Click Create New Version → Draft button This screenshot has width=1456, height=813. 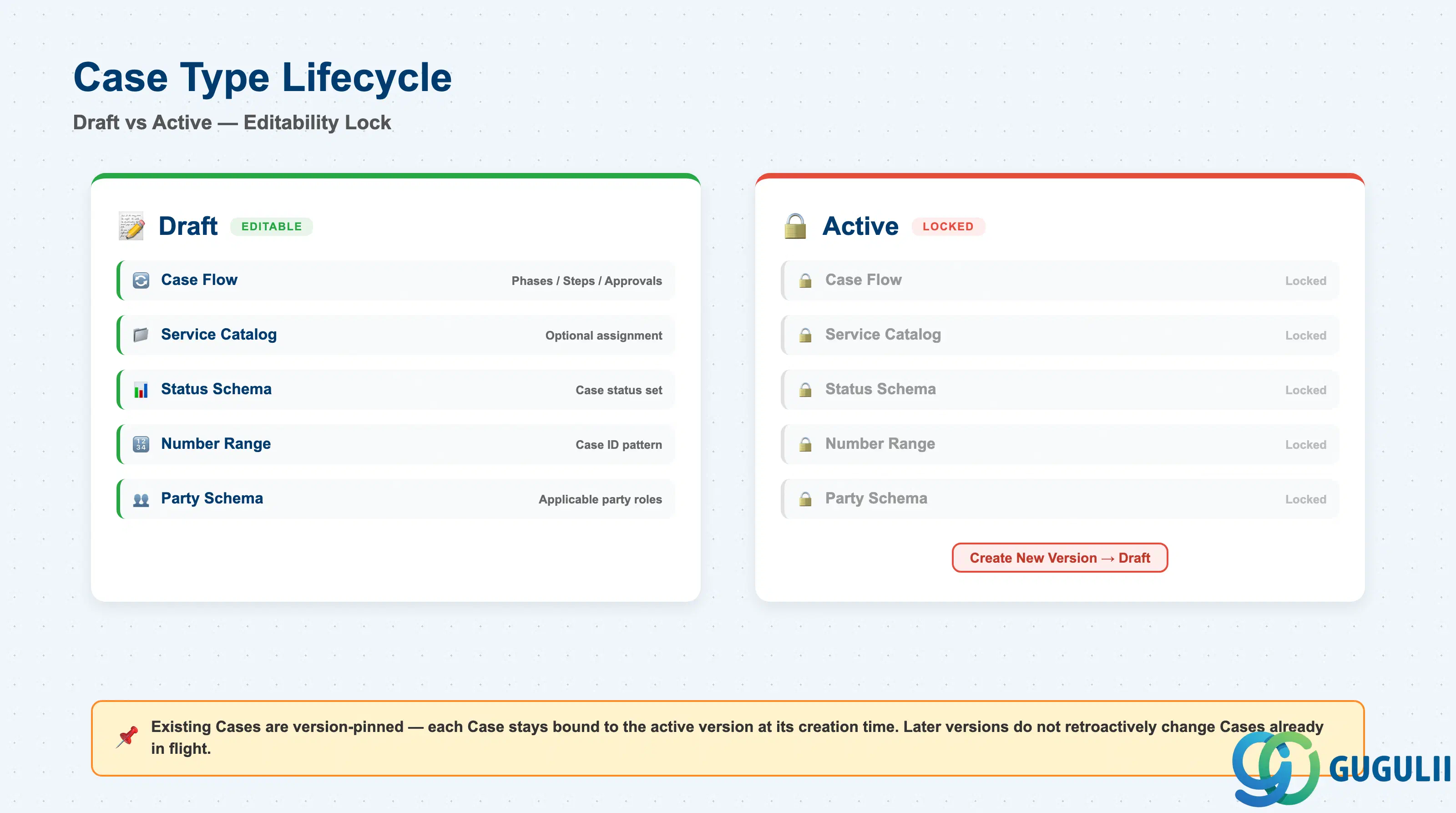coord(1060,558)
